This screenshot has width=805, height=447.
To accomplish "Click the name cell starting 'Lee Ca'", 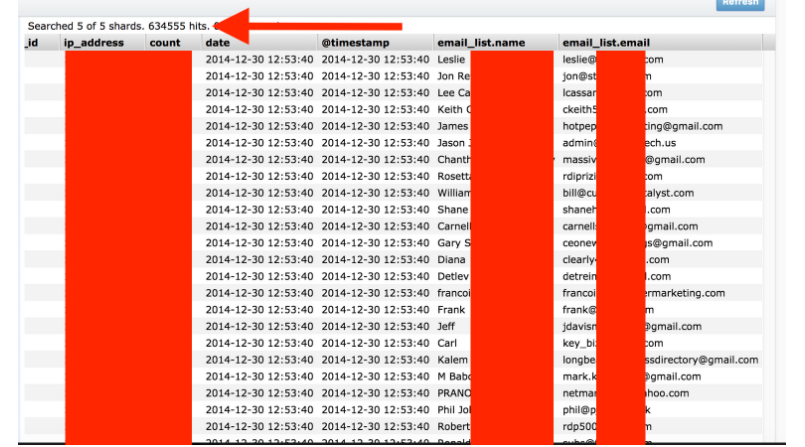I will tap(453, 93).
